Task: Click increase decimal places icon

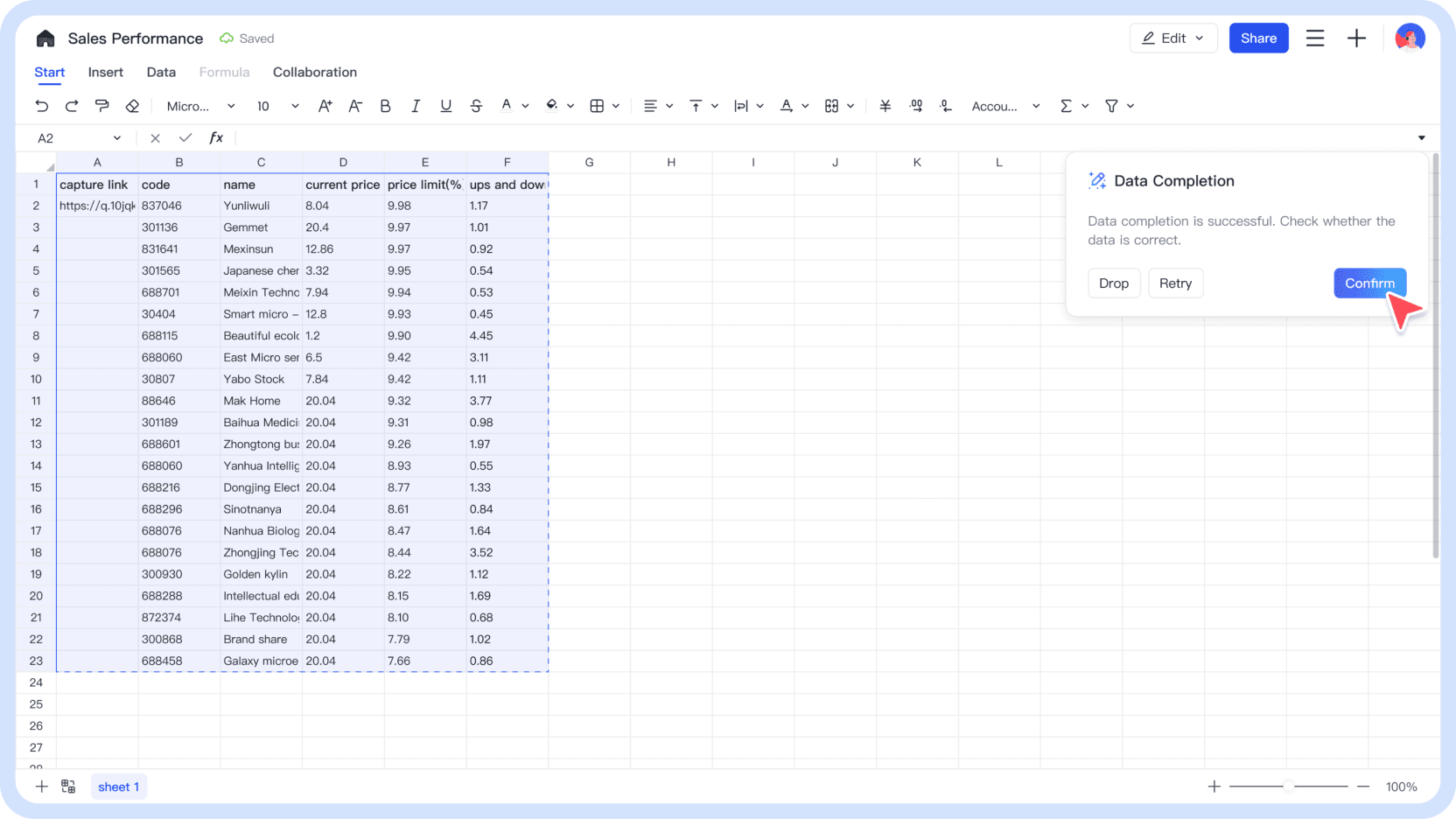Action: (916, 106)
